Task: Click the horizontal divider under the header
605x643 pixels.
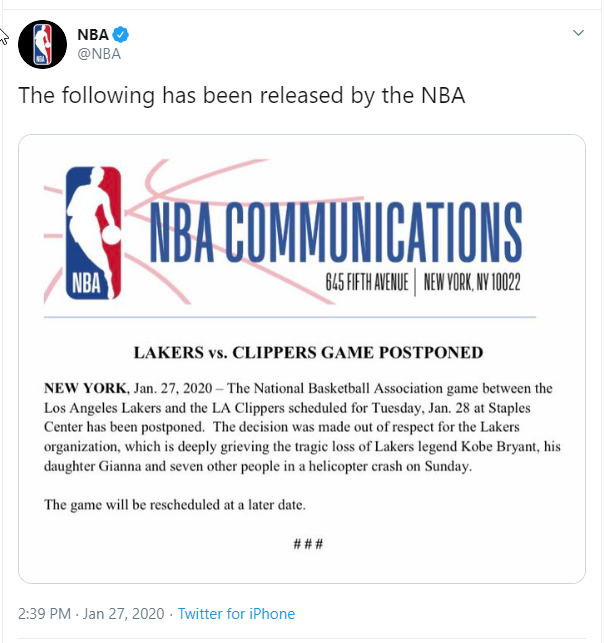Action: tap(290, 317)
